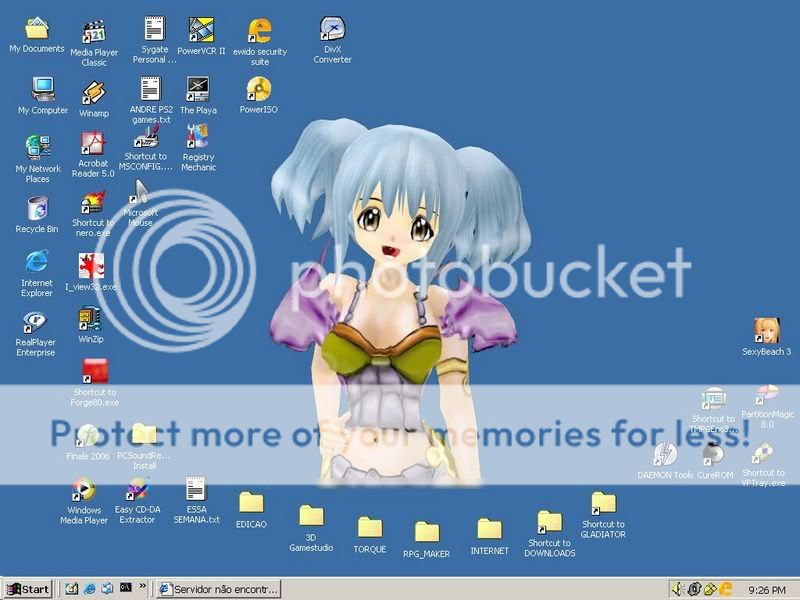Open the Recycle Bin

tap(37, 209)
